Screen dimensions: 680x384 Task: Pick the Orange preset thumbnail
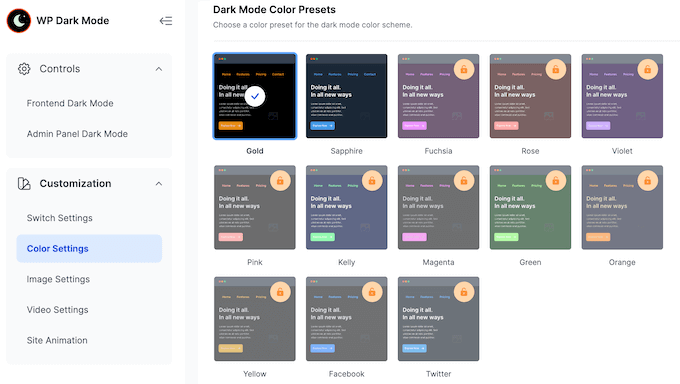point(622,207)
